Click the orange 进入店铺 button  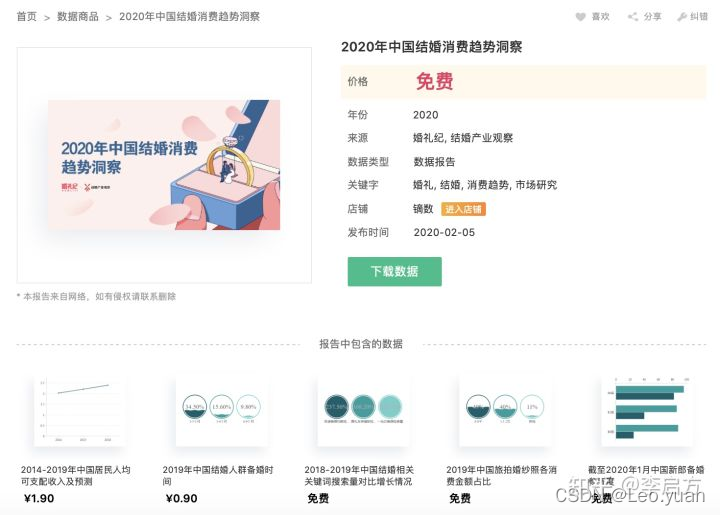click(x=463, y=209)
